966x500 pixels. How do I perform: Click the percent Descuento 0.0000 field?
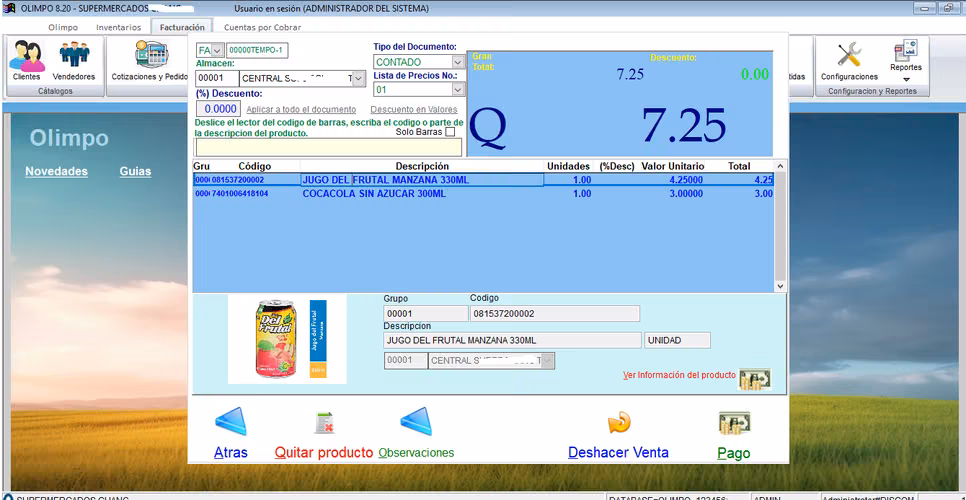(218, 109)
